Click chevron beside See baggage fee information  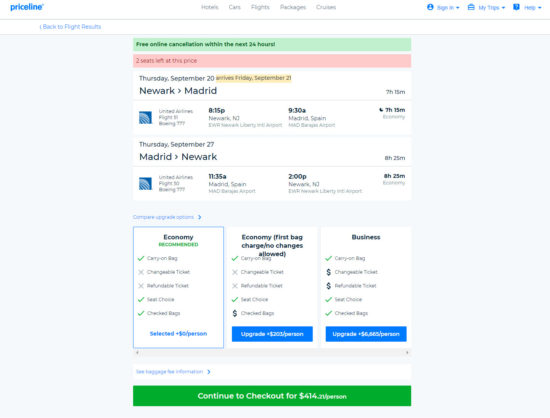pyautogui.click(x=209, y=372)
